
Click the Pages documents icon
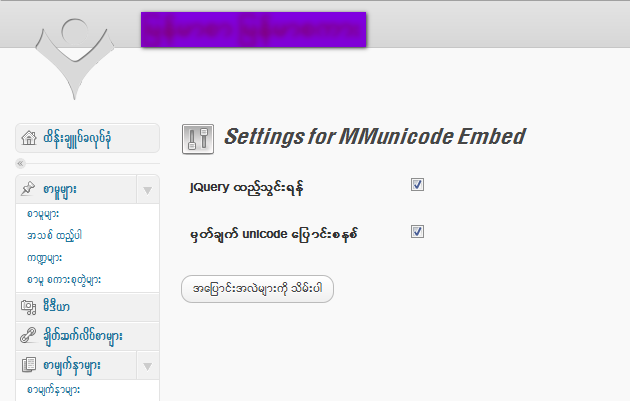29,365
